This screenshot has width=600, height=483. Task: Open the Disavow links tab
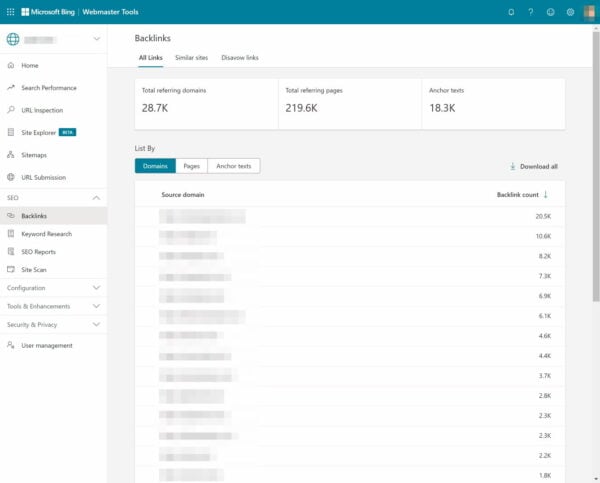coord(240,58)
